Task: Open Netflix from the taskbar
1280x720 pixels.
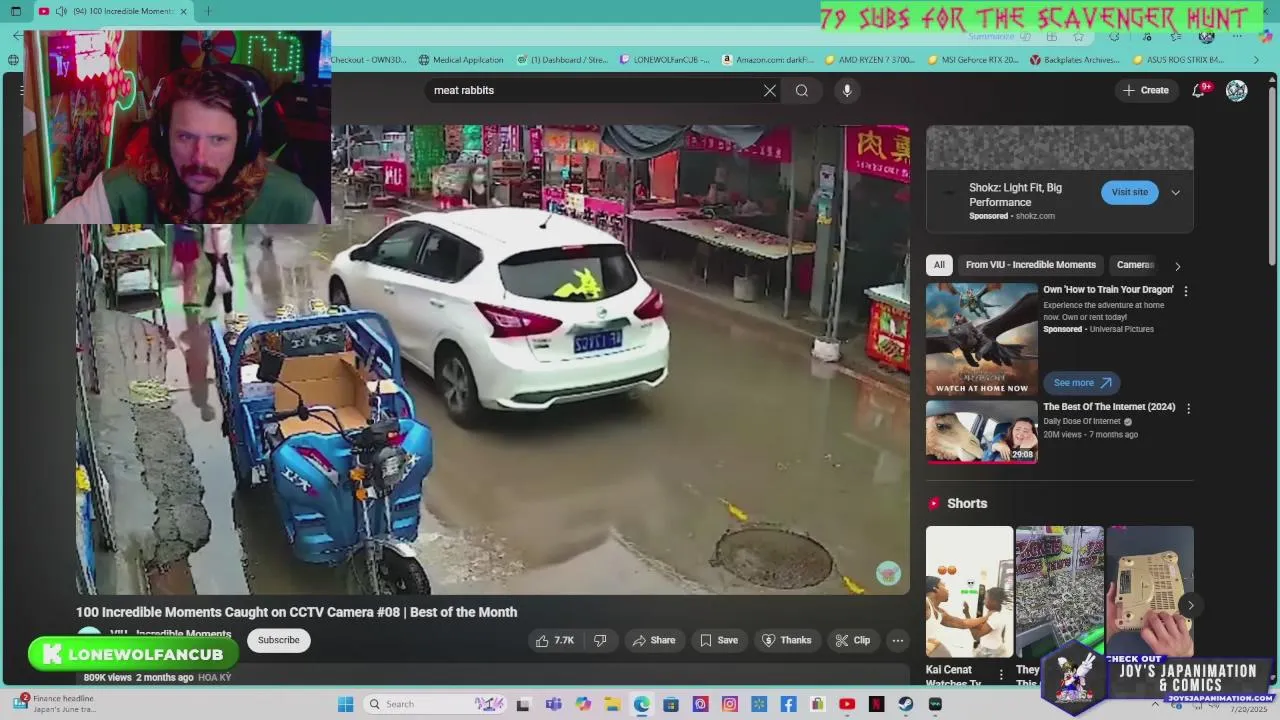Action: (876, 704)
